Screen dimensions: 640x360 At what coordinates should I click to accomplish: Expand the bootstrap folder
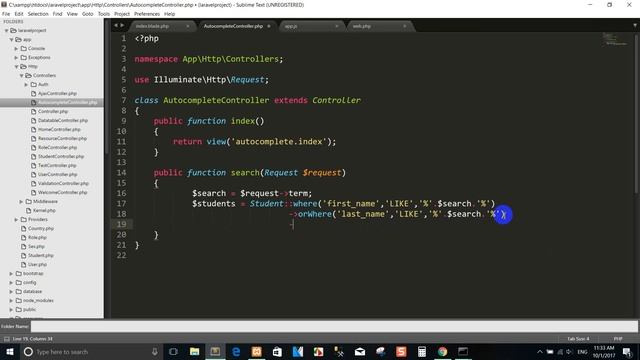(x=11, y=273)
